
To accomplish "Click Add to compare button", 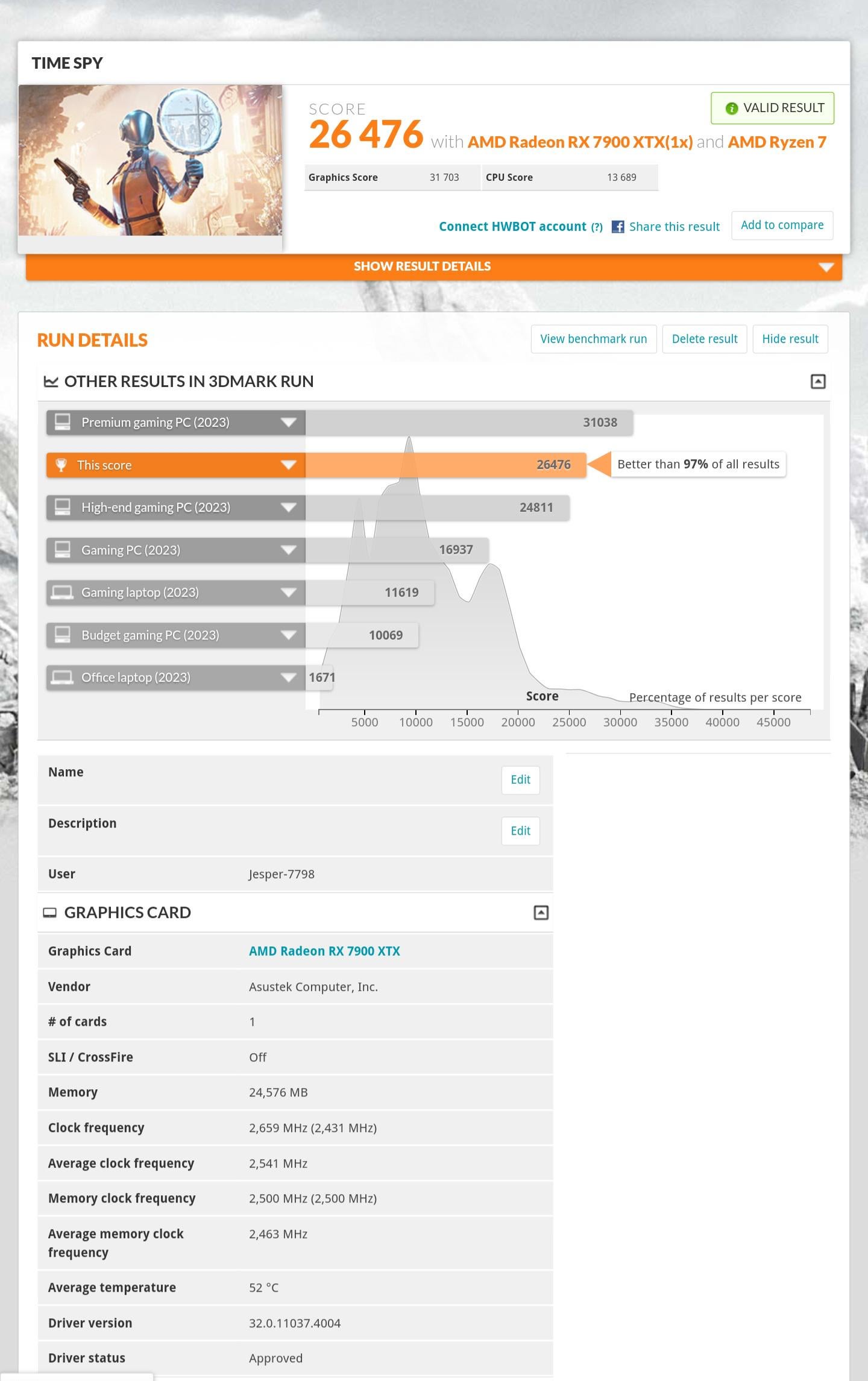I will coord(782,225).
